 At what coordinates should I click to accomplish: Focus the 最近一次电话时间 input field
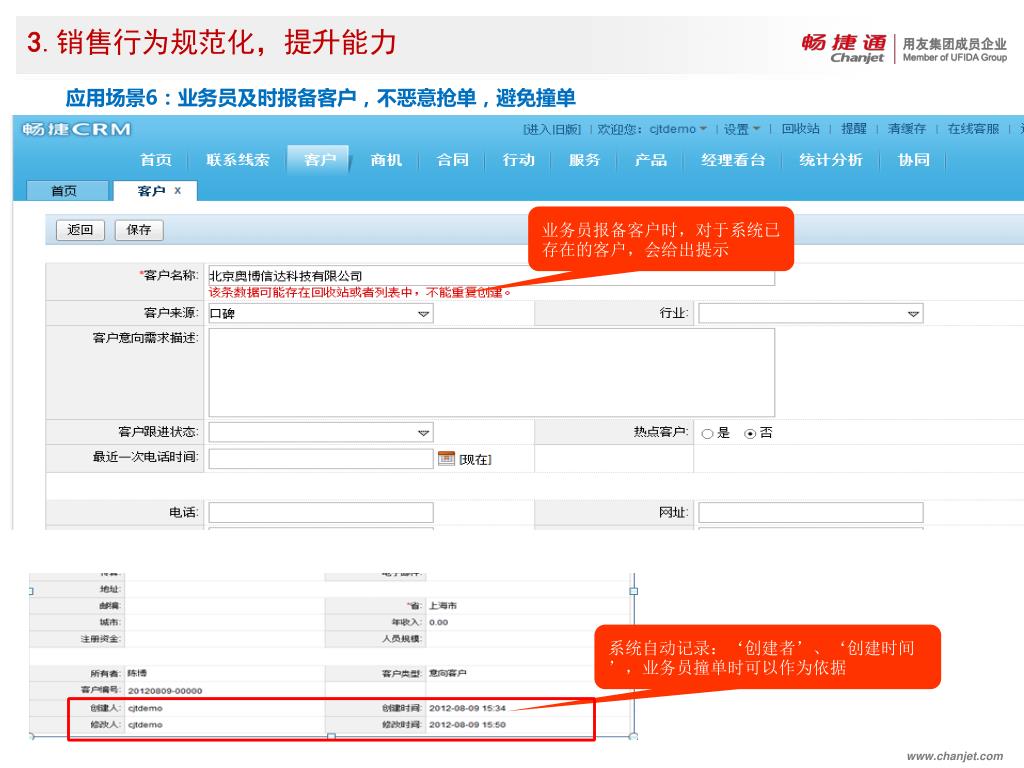coord(321,458)
